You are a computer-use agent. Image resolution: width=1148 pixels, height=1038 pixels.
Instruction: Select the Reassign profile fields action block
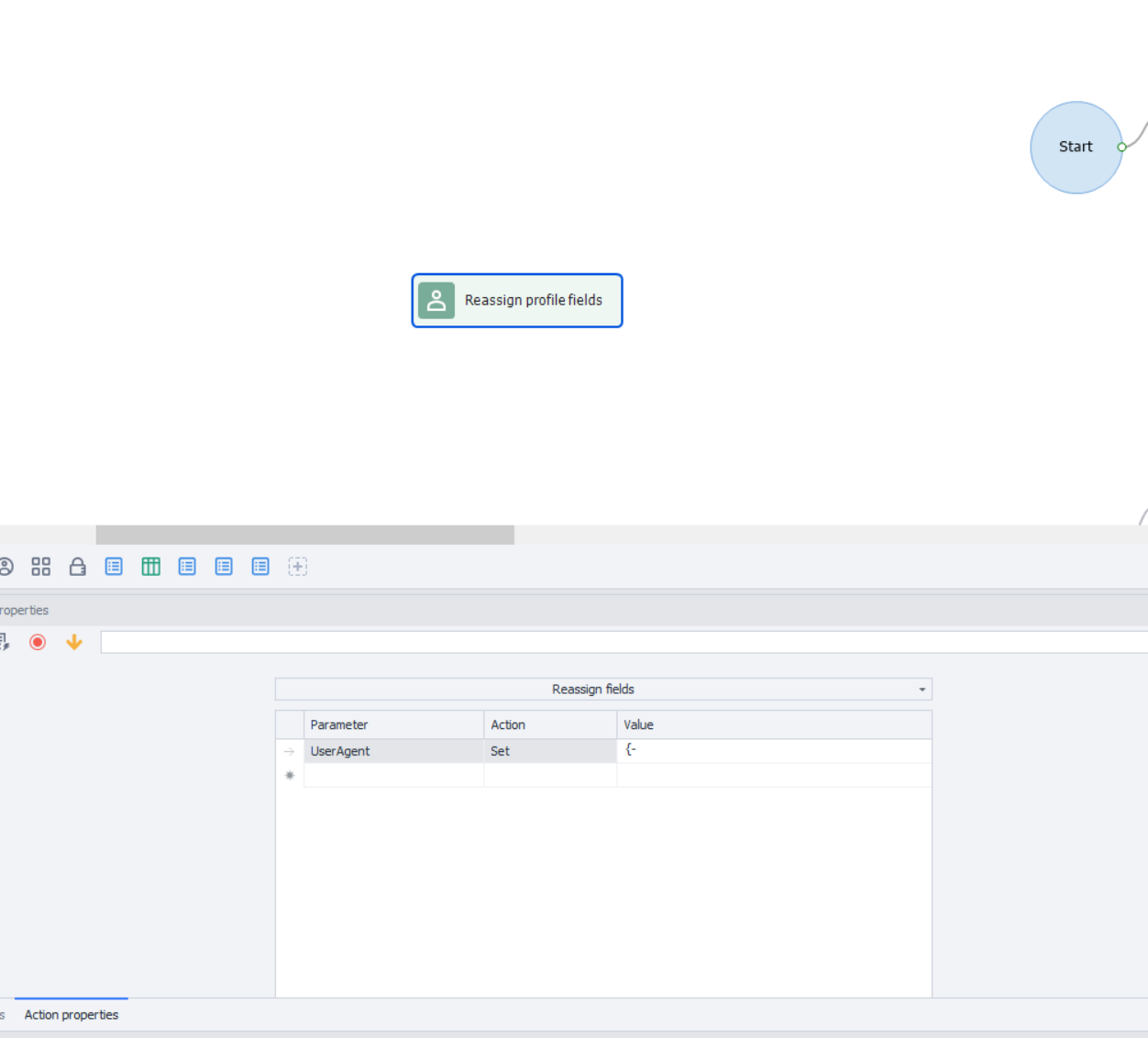click(x=517, y=300)
